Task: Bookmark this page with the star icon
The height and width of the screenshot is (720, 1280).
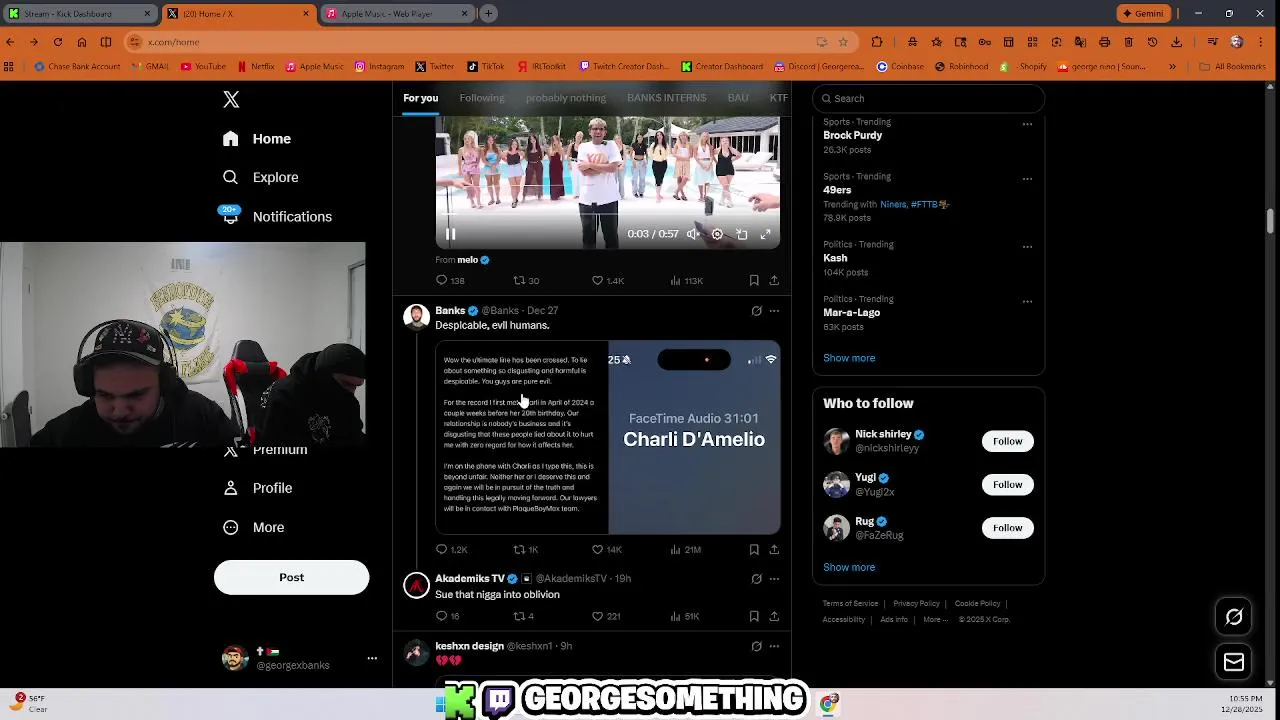Action: (843, 42)
